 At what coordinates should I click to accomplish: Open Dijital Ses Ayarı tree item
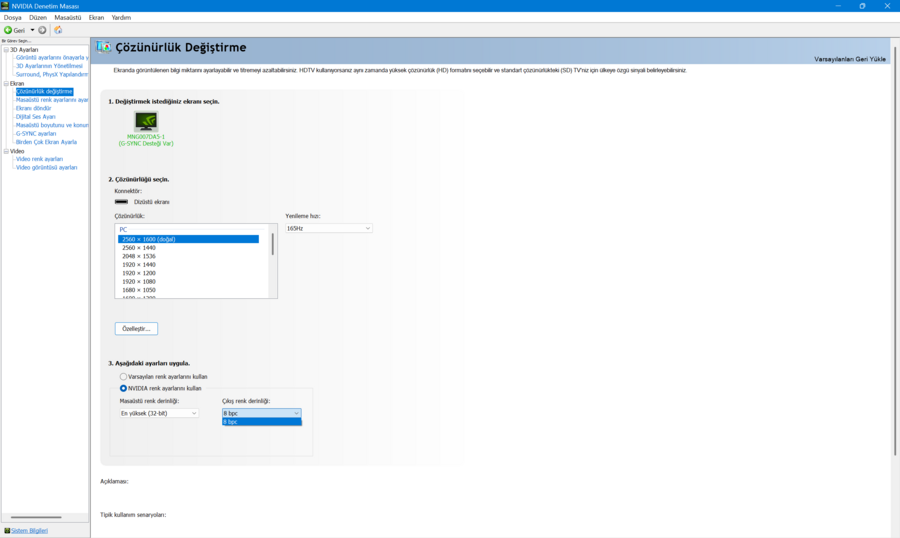(x=36, y=117)
